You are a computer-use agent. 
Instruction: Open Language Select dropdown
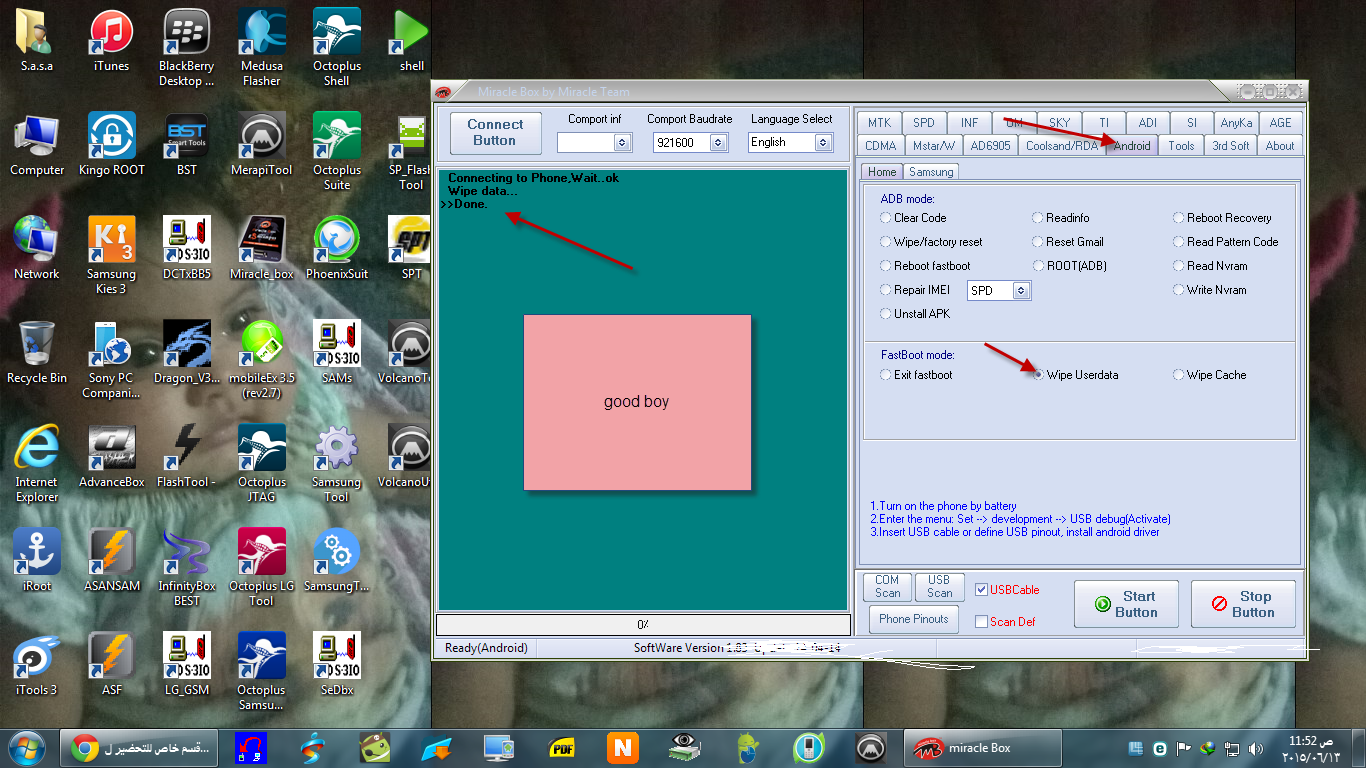click(x=823, y=143)
